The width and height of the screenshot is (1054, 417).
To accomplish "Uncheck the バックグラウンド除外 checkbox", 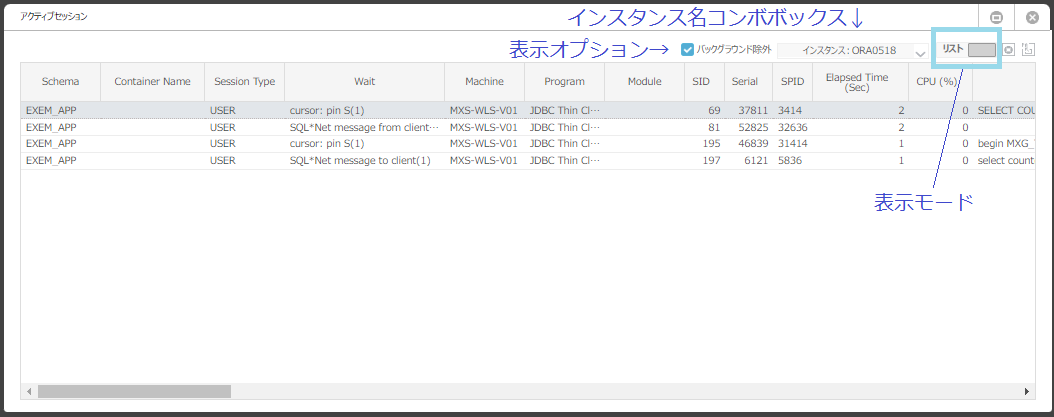I will coord(687,50).
